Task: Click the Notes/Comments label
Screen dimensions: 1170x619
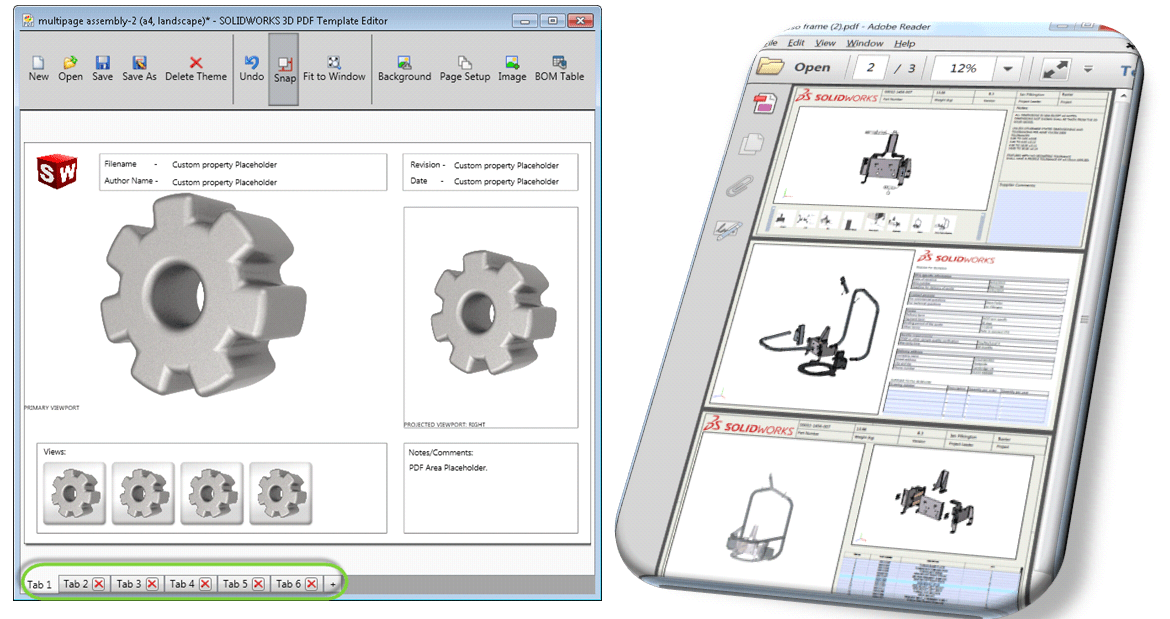Action: pyautogui.click(x=440, y=452)
